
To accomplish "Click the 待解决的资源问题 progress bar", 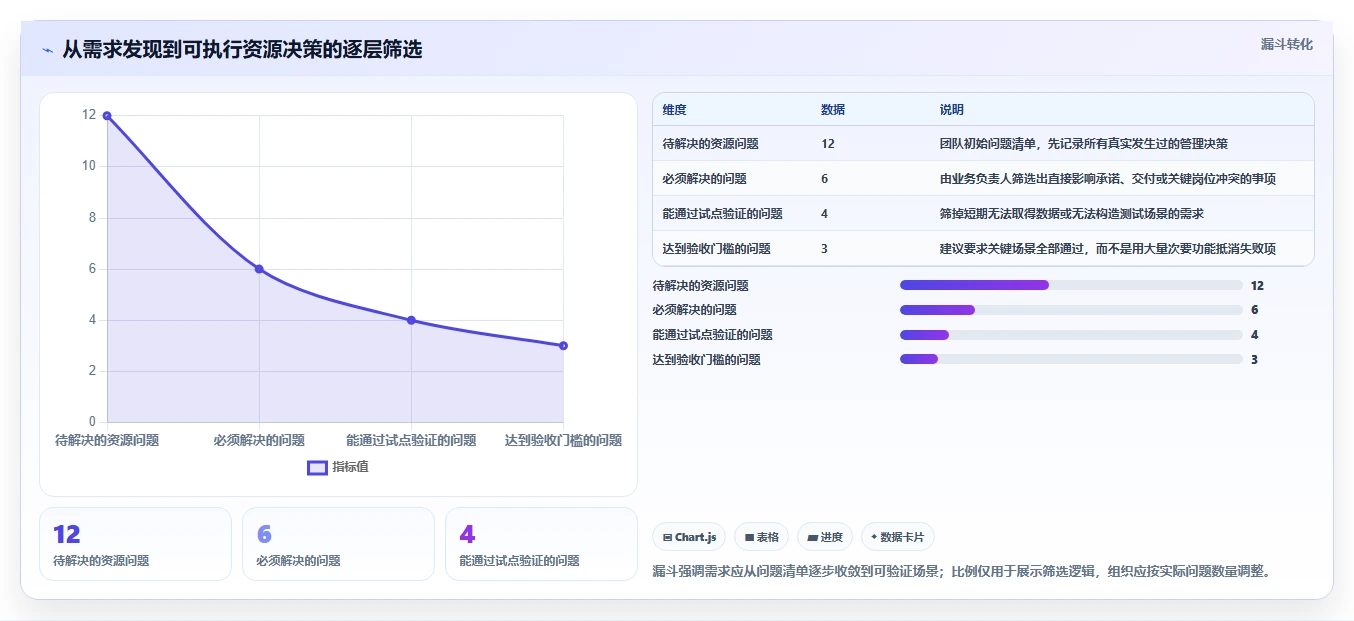I will click(1071, 285).
